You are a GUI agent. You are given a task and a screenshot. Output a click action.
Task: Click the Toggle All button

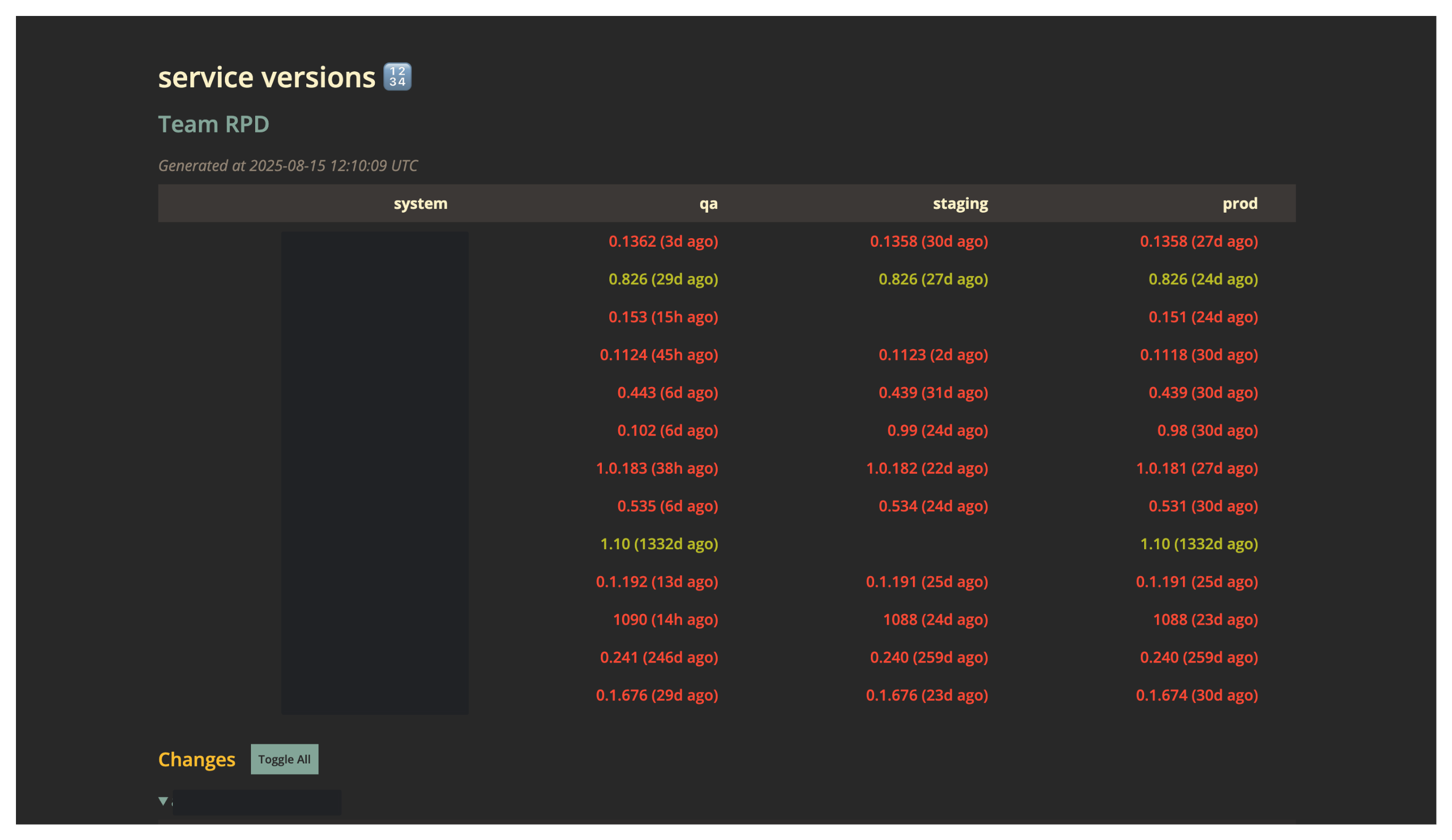click(284, 759)
